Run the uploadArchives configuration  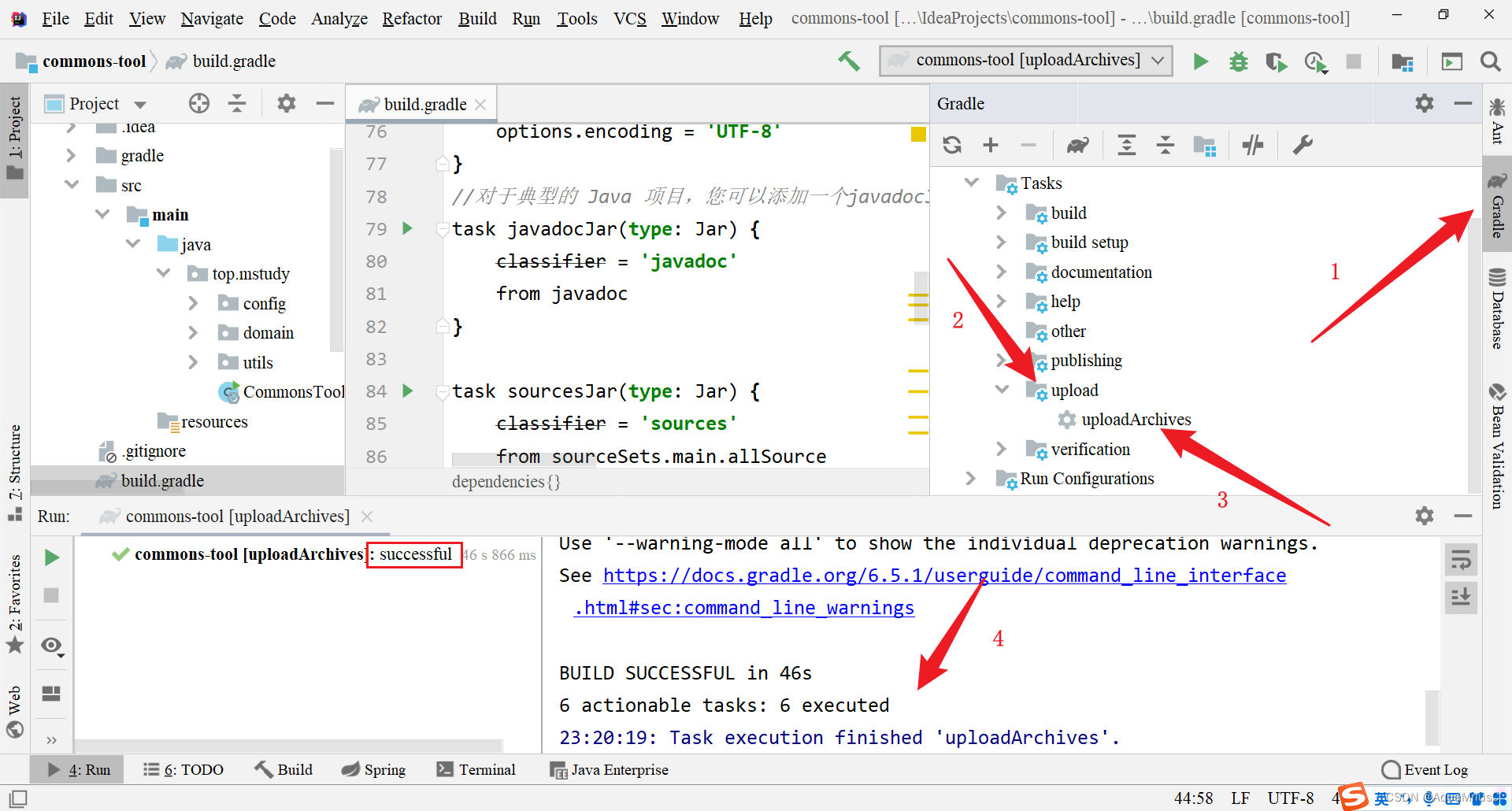[x=1200, y=61]
